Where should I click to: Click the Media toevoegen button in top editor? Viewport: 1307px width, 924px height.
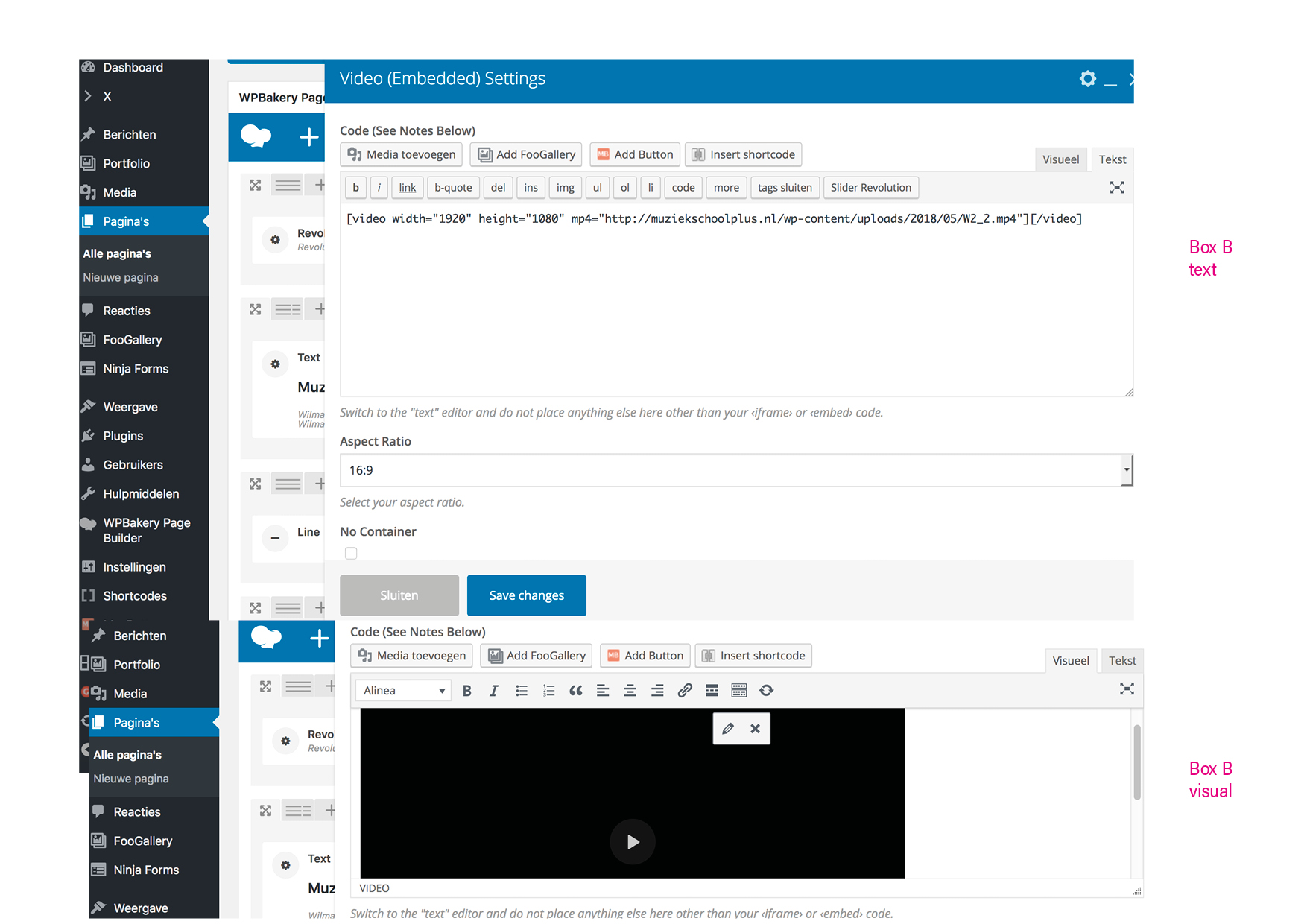[402, 154]
